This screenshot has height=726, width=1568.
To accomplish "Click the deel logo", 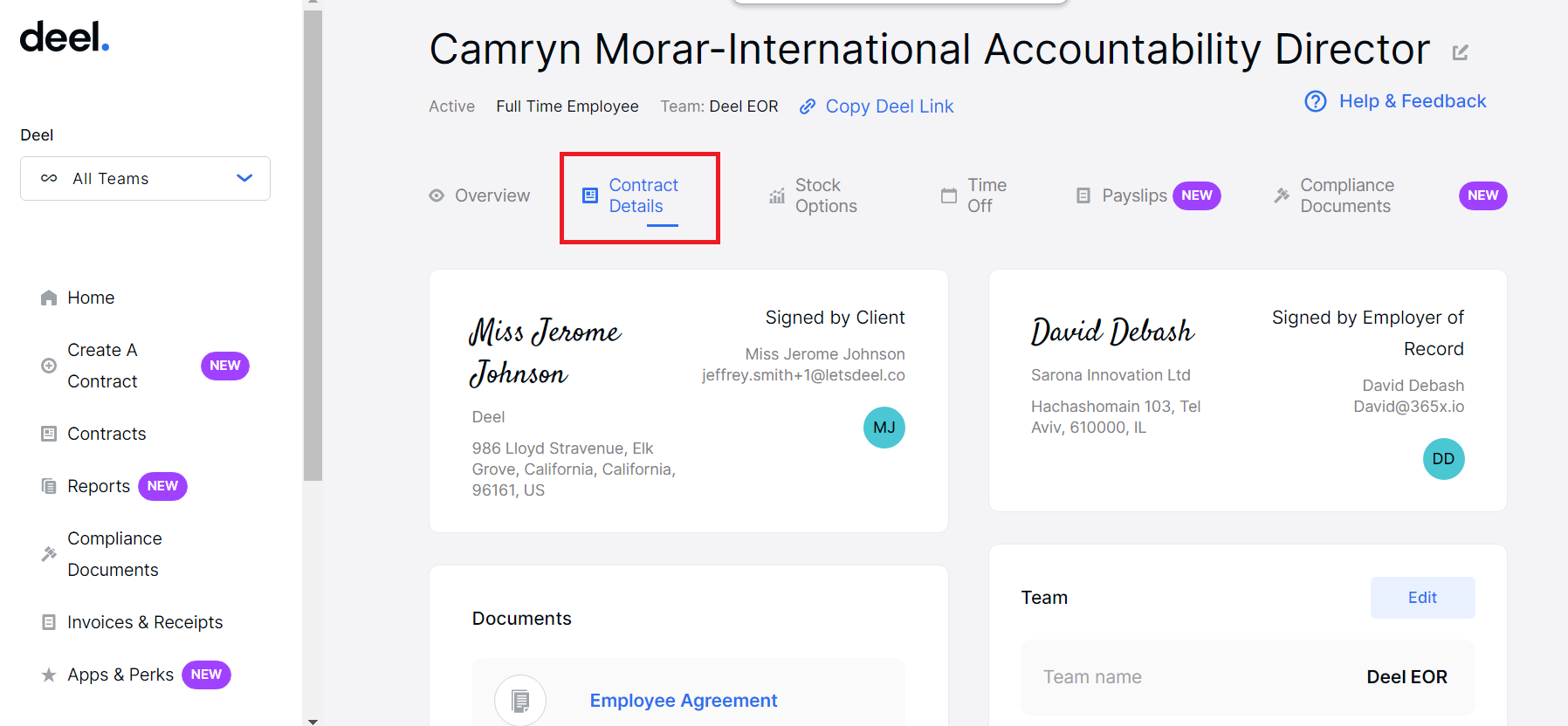I will tap(65, 38).
